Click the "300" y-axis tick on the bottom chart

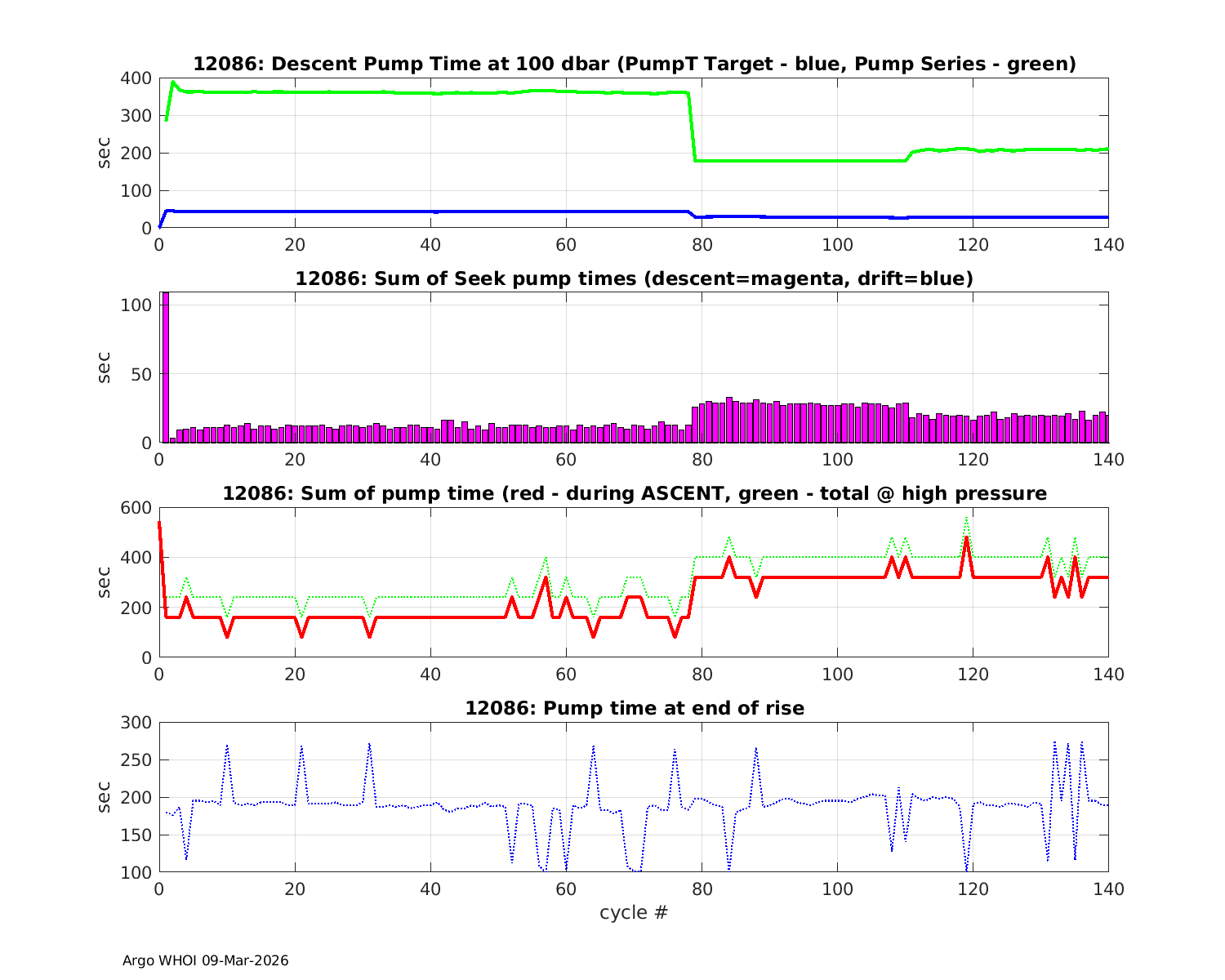click(x=136, y=723)
